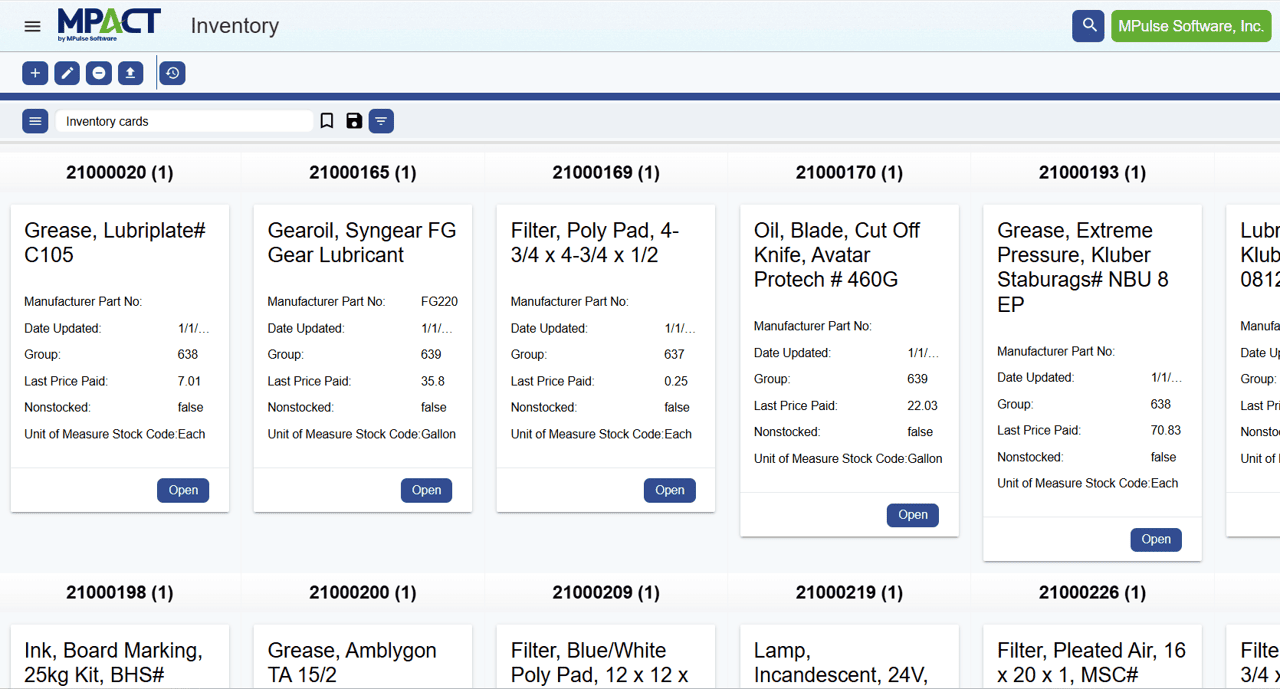
Task: Open the history clock icon
Action: pyautogui.click(x=172, y=73)
